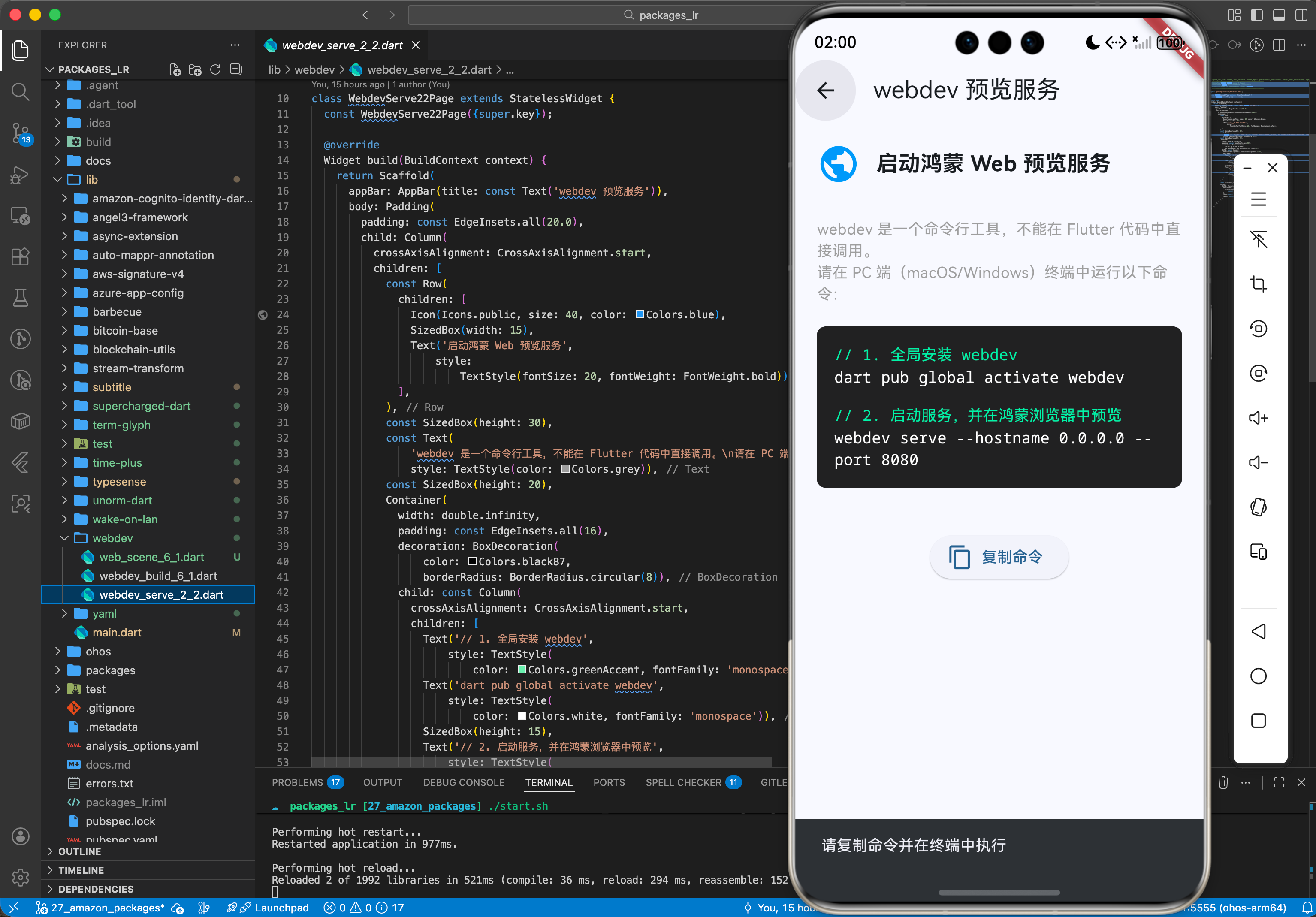
Task: Toggle the primary side bar
Action: tap(1257, 15)
